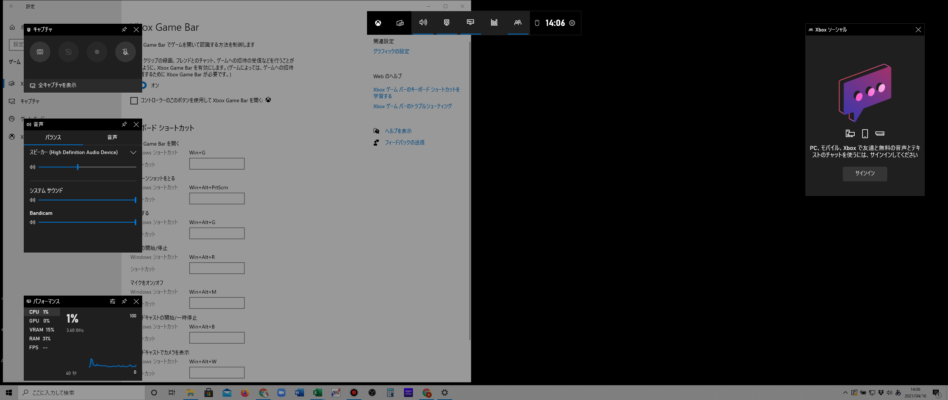
Task: Click the shortcut field under Win+Alt+M
Action: 216,303
